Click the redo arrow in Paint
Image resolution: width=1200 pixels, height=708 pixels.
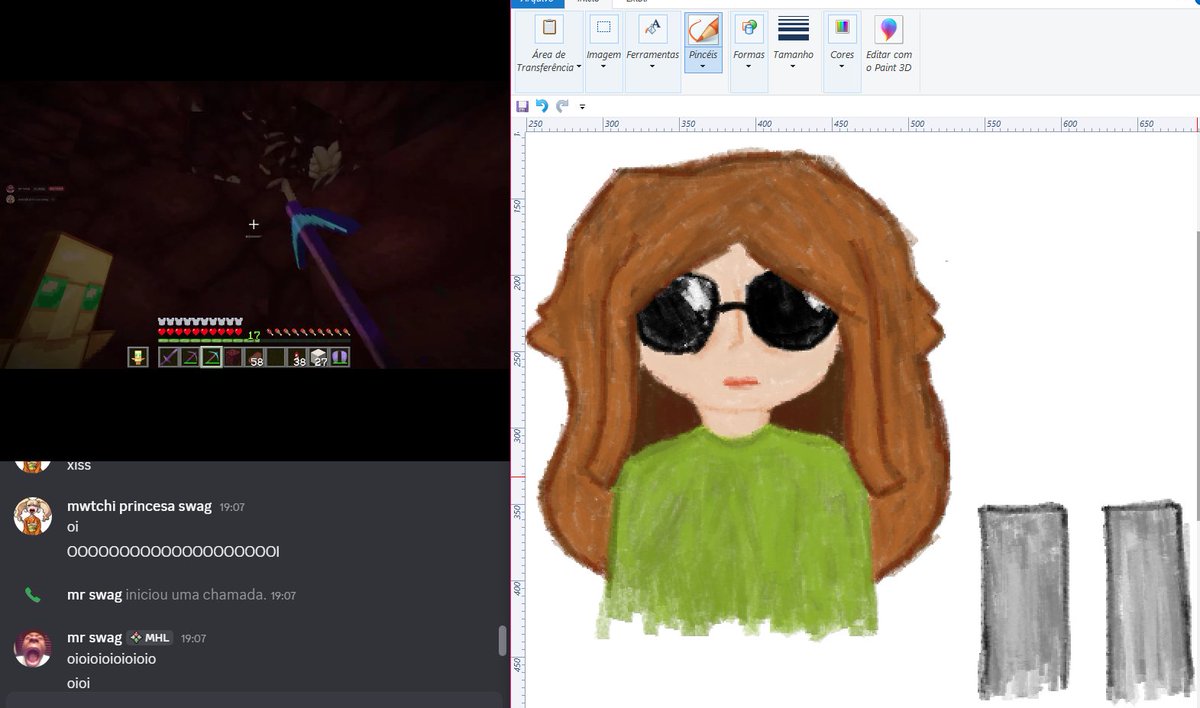(x=562, y=106)
